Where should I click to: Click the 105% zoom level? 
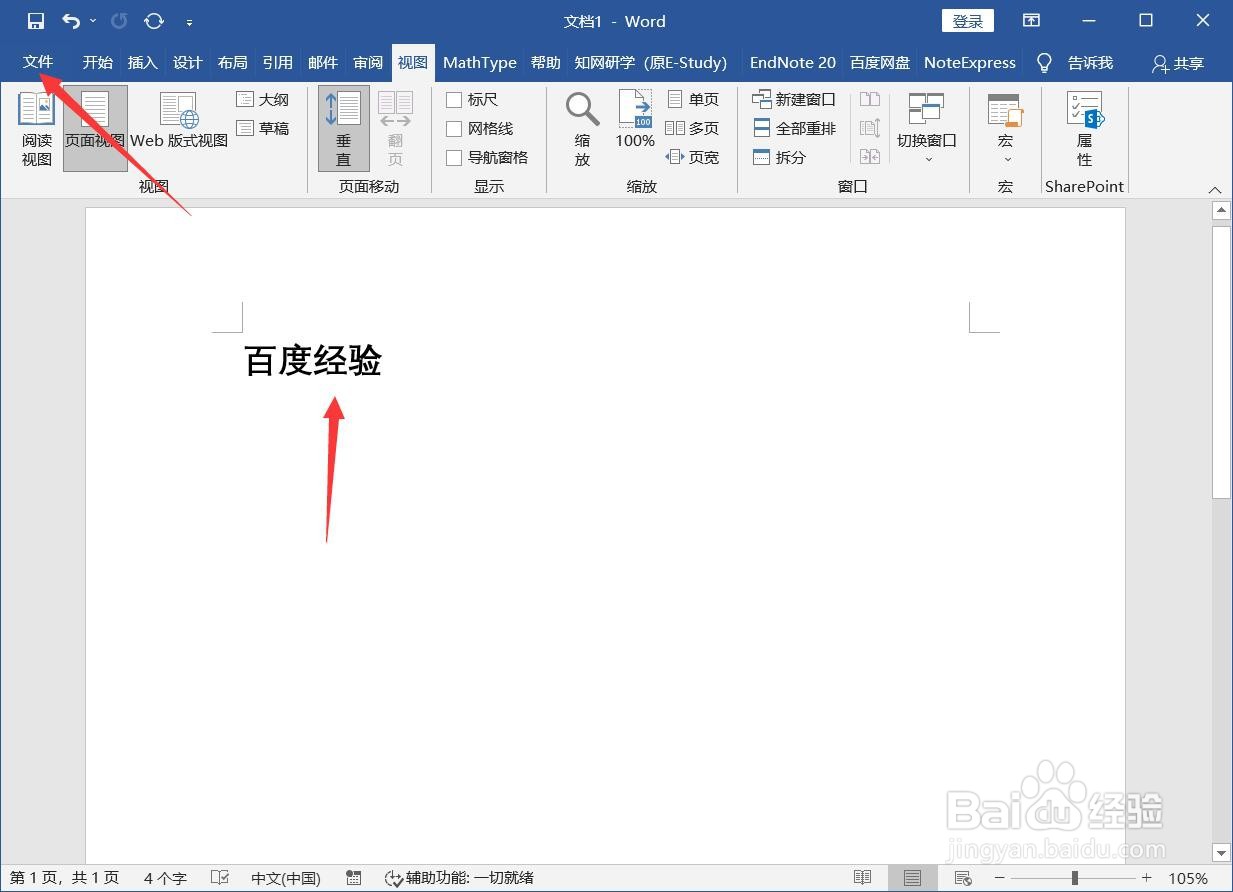[1188, 878]
